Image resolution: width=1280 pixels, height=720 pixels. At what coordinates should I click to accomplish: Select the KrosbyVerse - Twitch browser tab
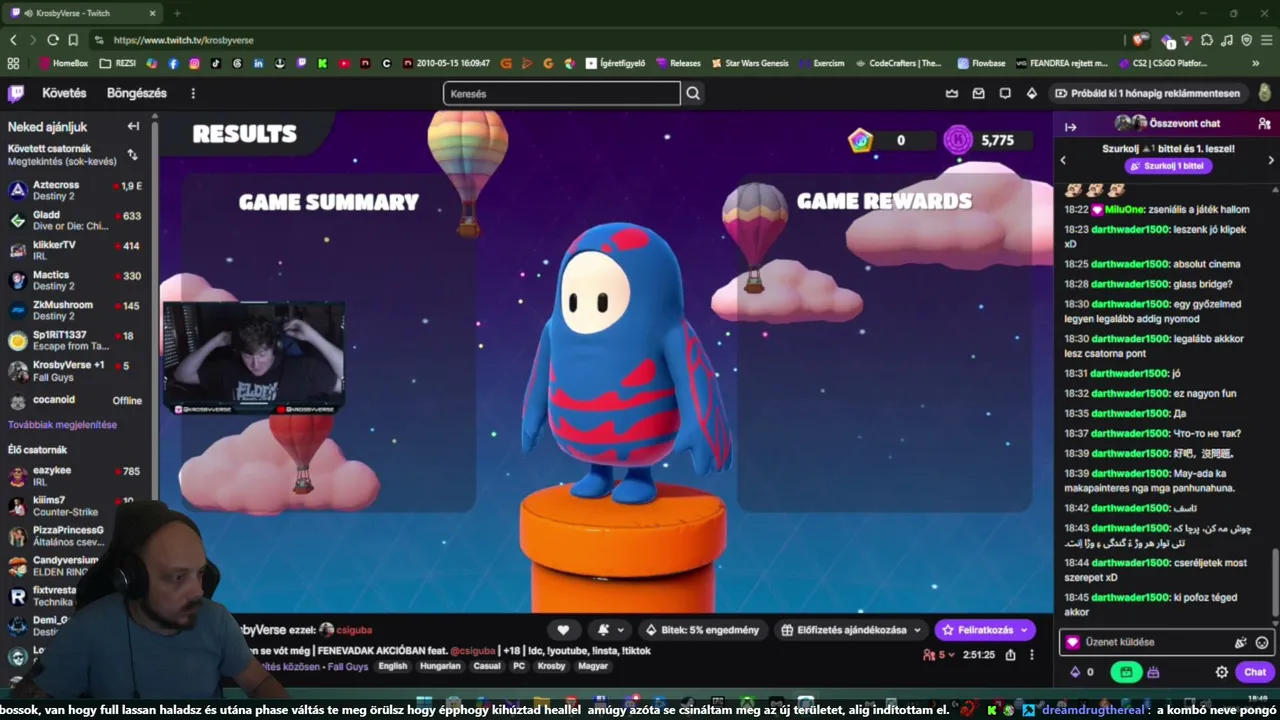[x=85, y=13]
